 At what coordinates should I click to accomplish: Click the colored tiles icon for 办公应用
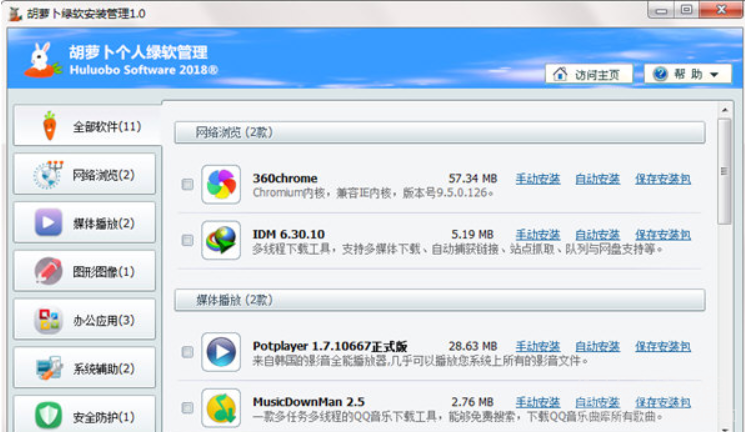[48, 320]
